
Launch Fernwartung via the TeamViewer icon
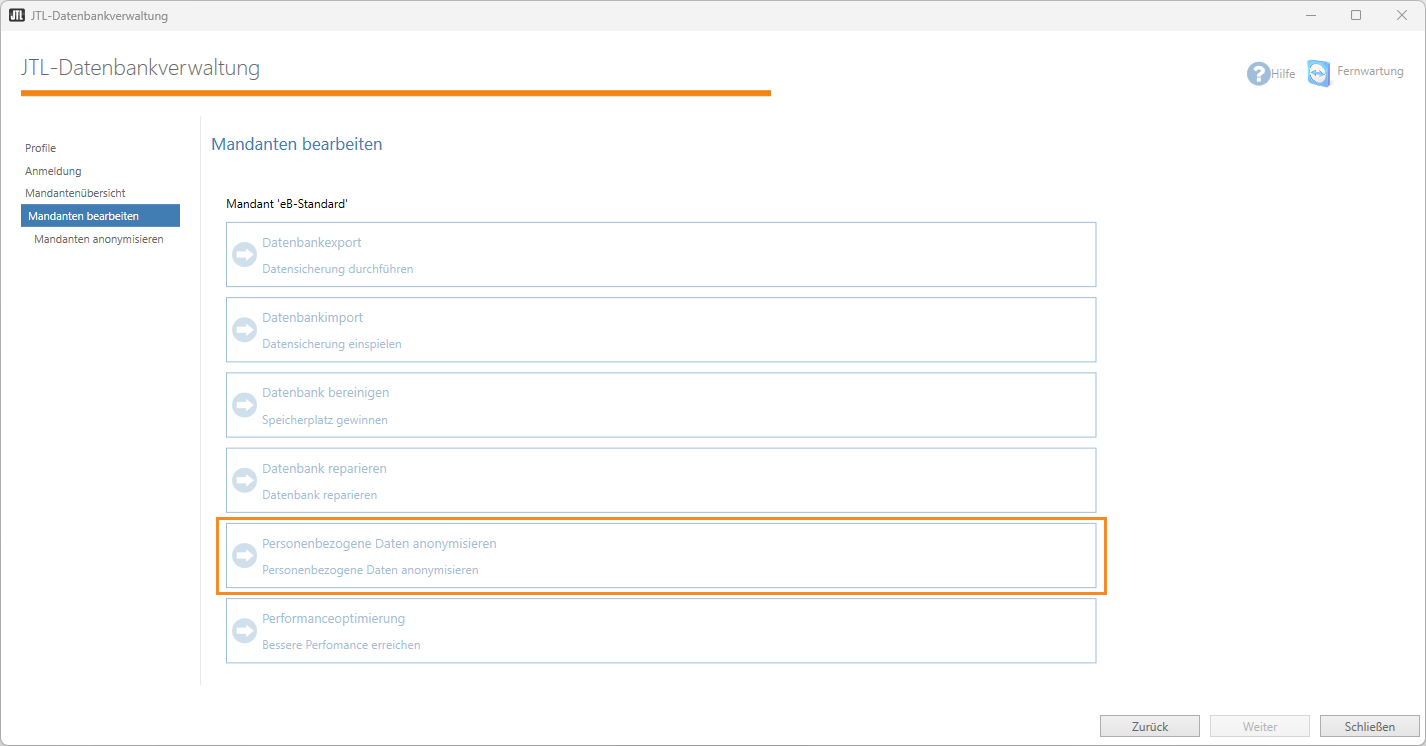[1319, 73]
